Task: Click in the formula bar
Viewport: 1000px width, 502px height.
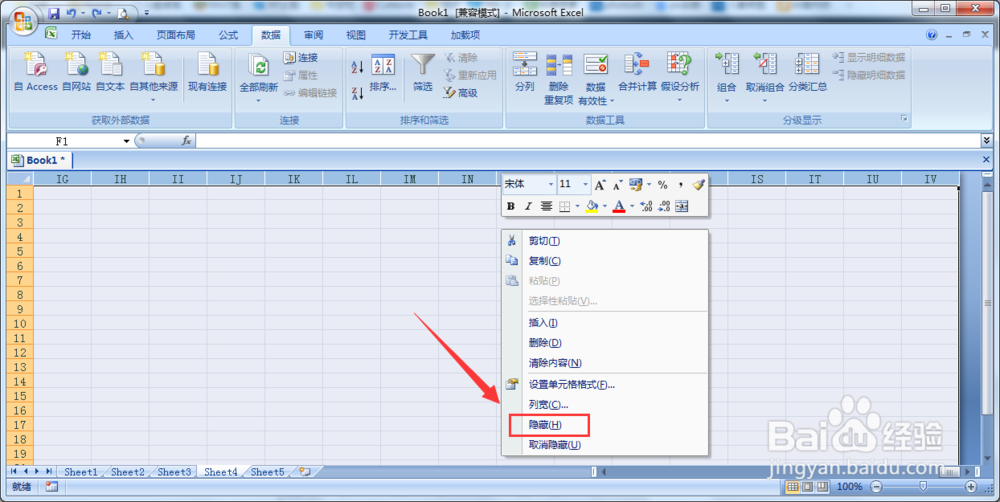Action: click(588, 141)
